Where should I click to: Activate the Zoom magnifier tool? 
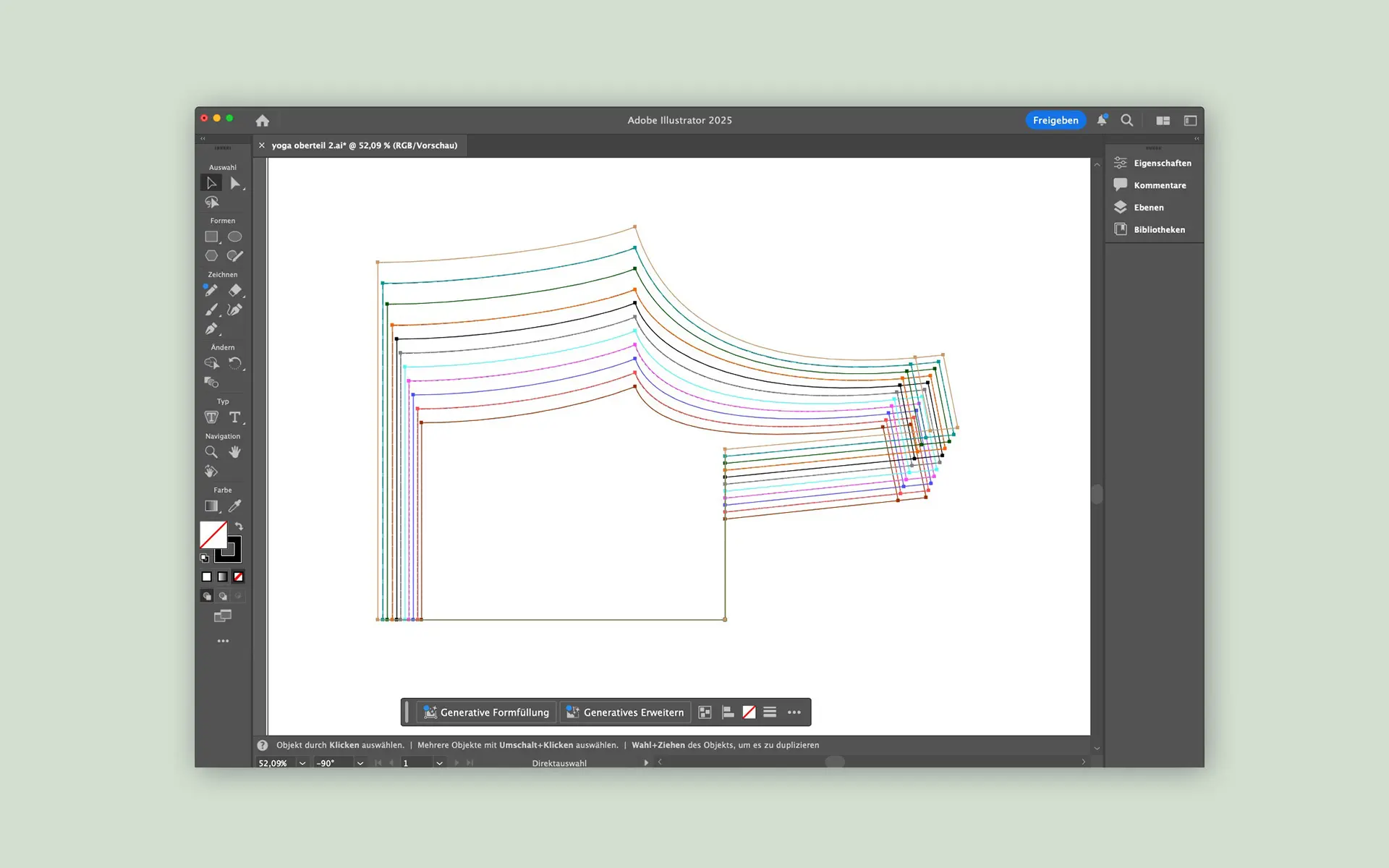(x=211, y=453)
